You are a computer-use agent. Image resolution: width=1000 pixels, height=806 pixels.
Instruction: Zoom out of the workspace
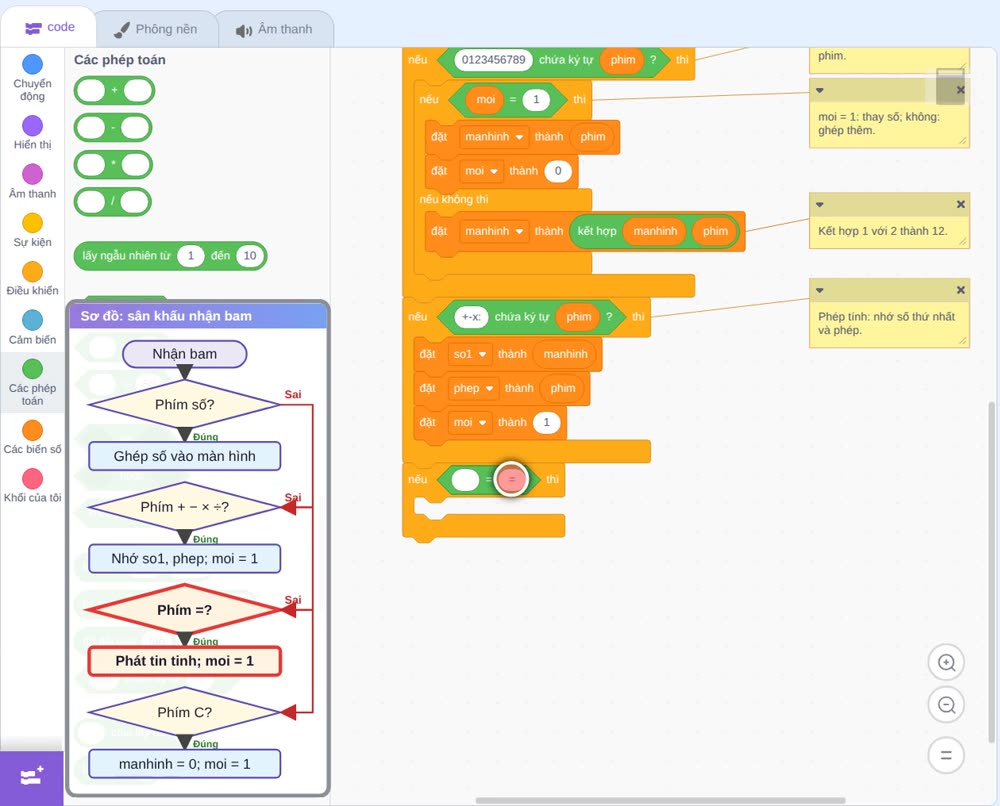[x=946, y=705]
